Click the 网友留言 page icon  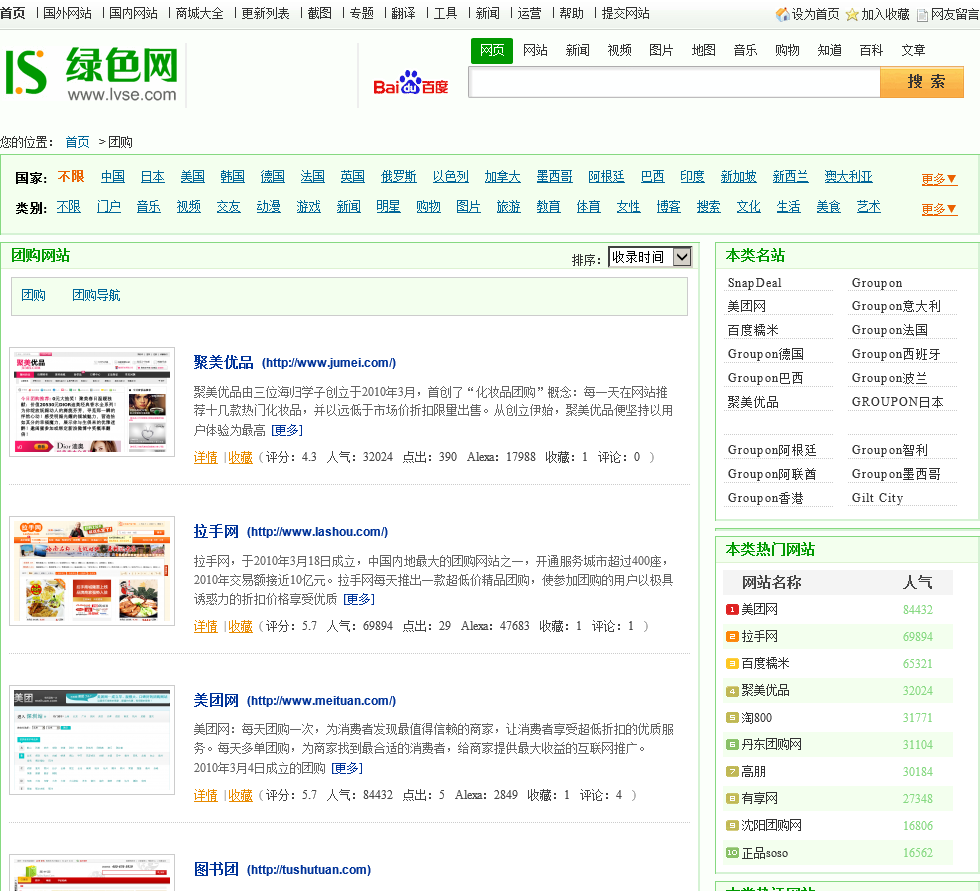tap(922, 14)
